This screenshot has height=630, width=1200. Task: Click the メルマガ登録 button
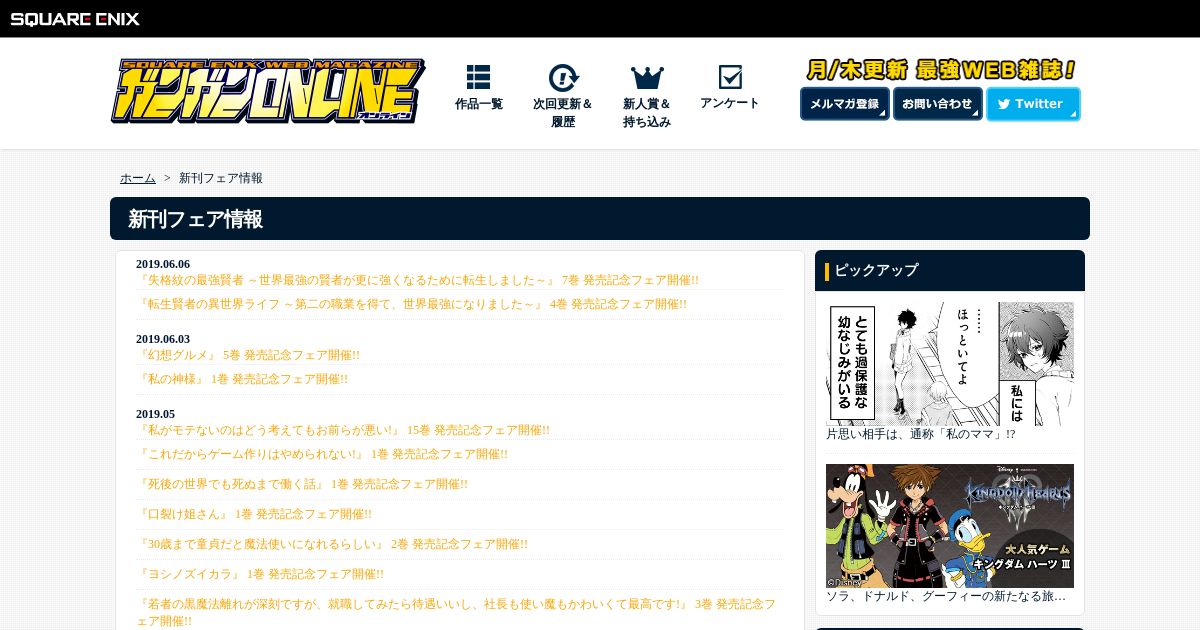pyautogui.click(x=845, y=104)
